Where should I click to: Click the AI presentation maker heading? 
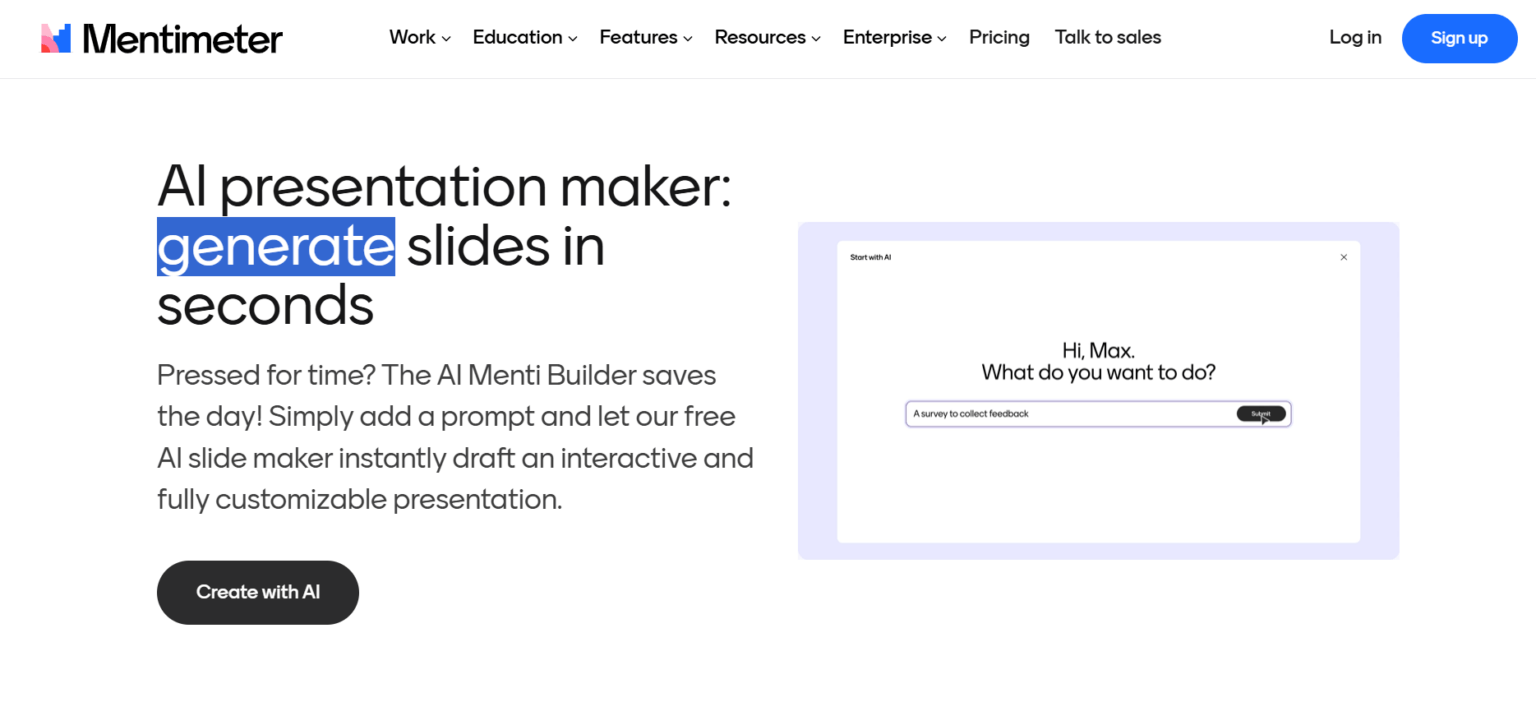(x=446, y=187)
